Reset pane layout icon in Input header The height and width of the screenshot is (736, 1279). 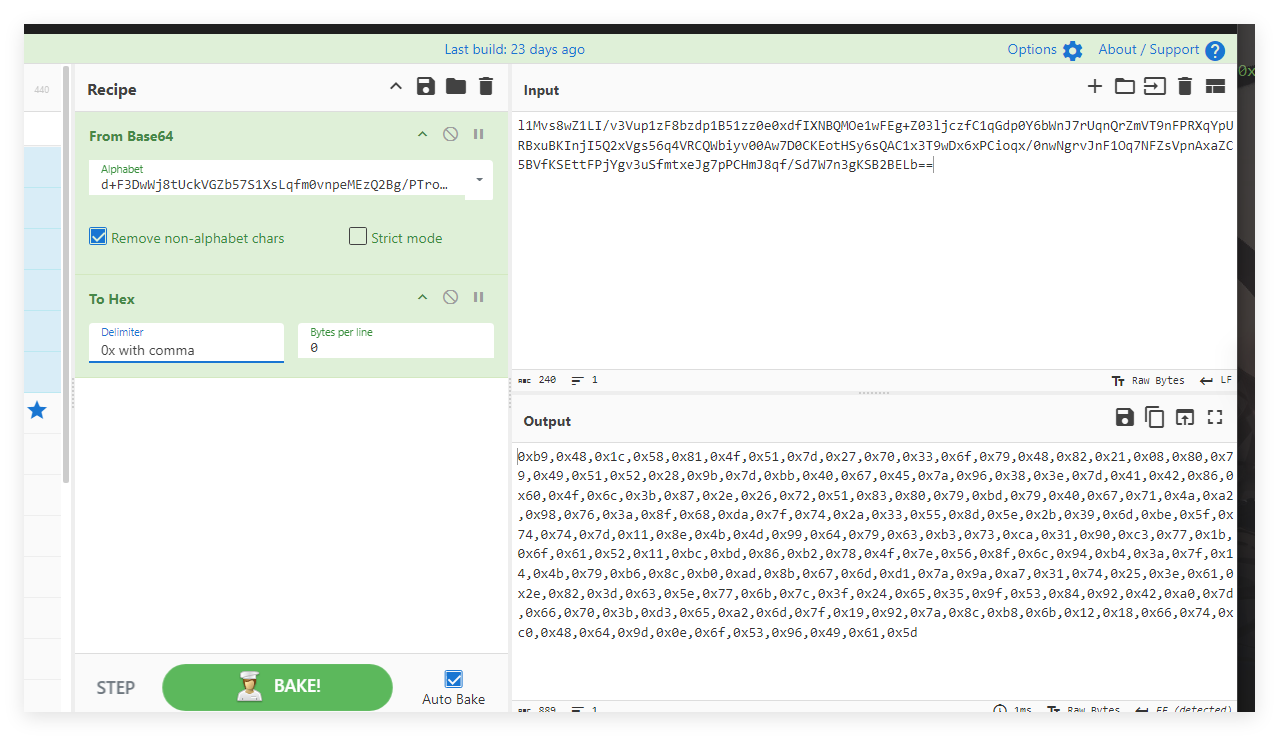[1215, 87]
